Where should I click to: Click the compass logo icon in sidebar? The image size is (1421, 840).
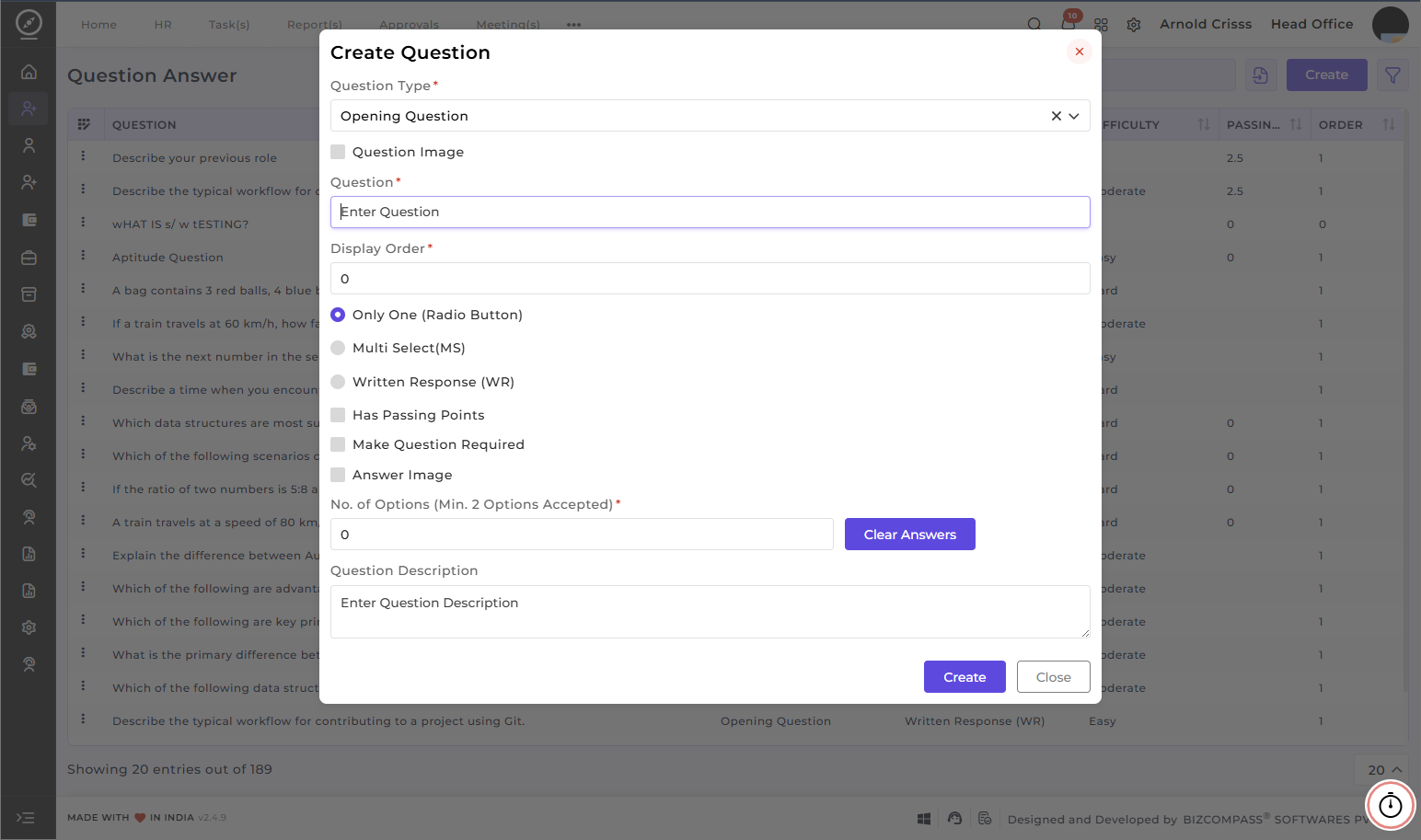[29, 23]
